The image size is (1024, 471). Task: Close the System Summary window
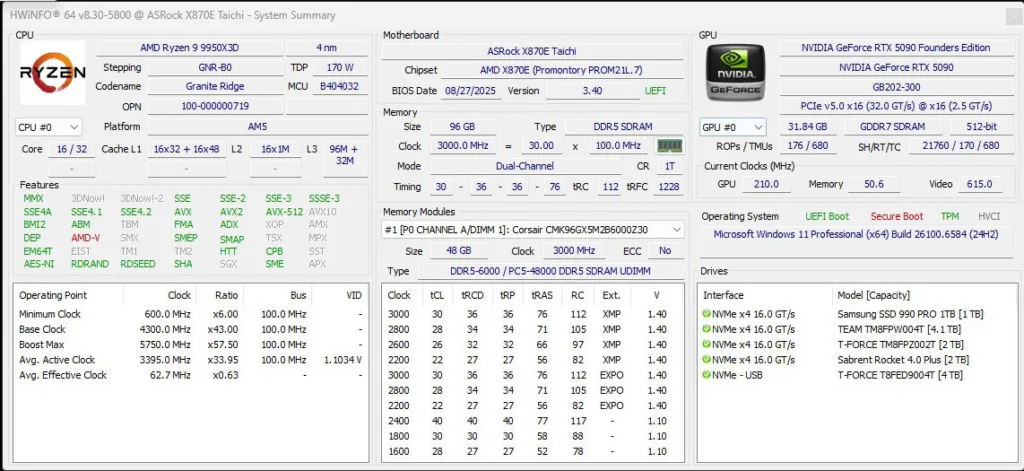click(1014, 15)
